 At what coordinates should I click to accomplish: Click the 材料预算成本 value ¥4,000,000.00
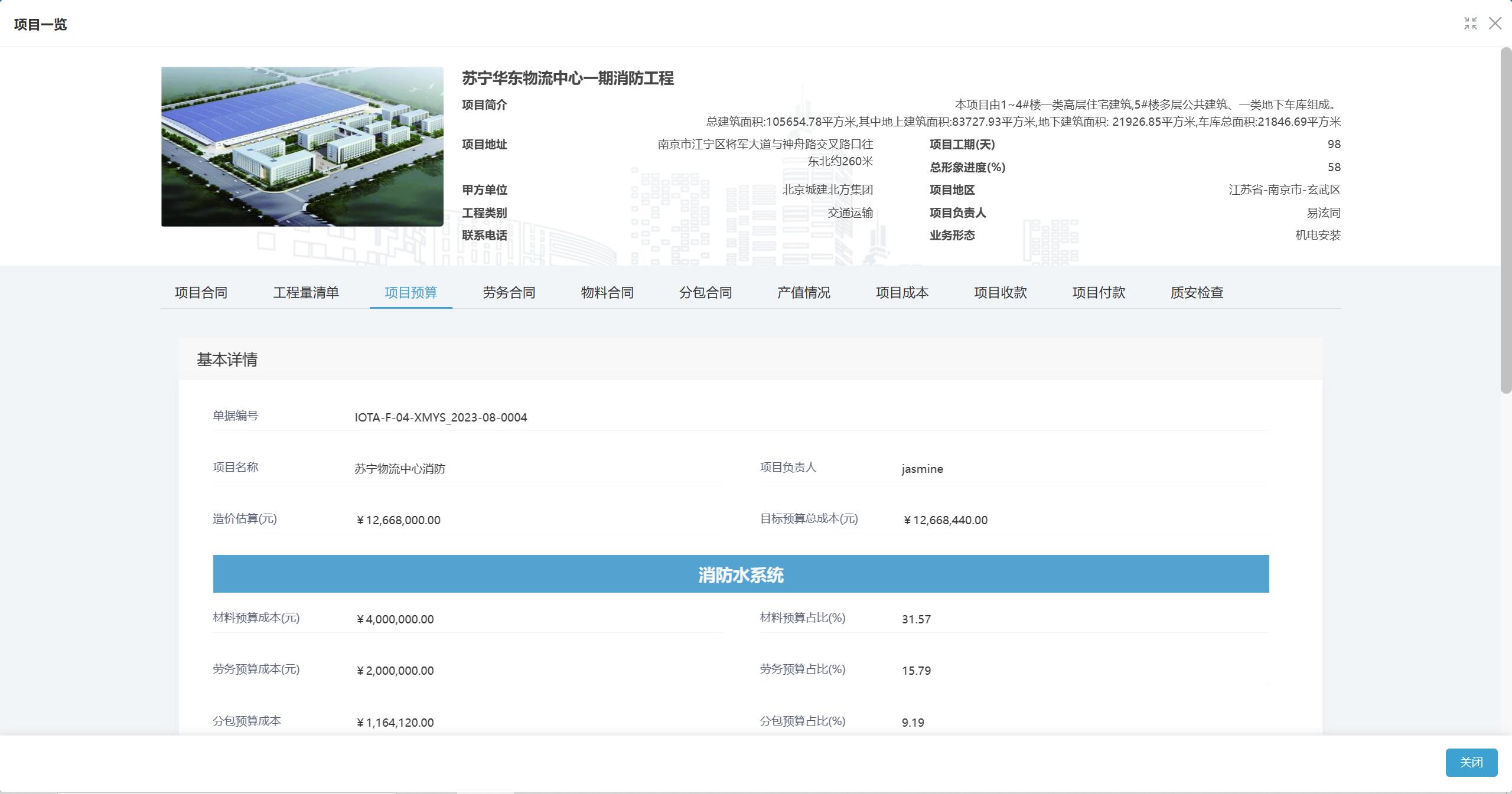(x=395, y=619)
